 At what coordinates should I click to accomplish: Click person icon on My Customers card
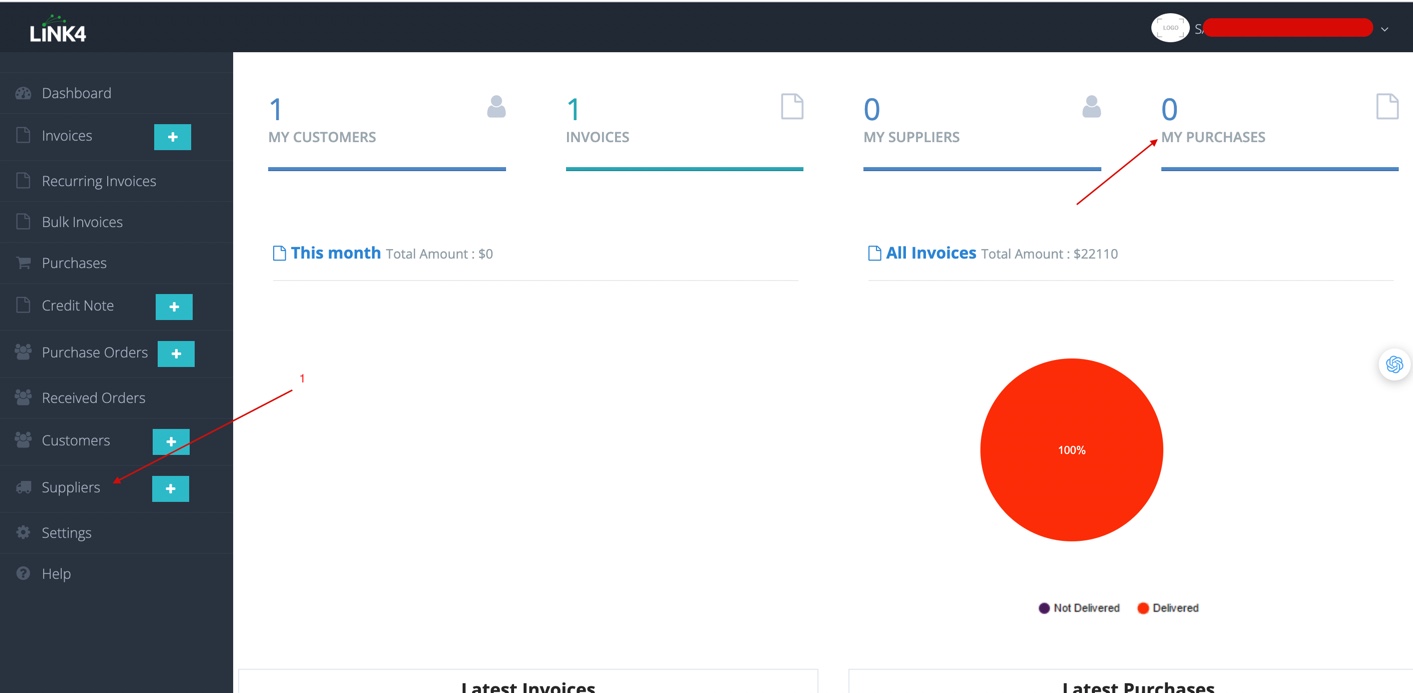tap(496, 107)
